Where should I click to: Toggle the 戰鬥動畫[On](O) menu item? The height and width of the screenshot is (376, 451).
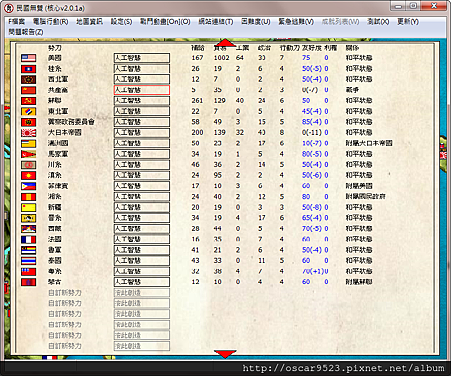coord(165,22)
